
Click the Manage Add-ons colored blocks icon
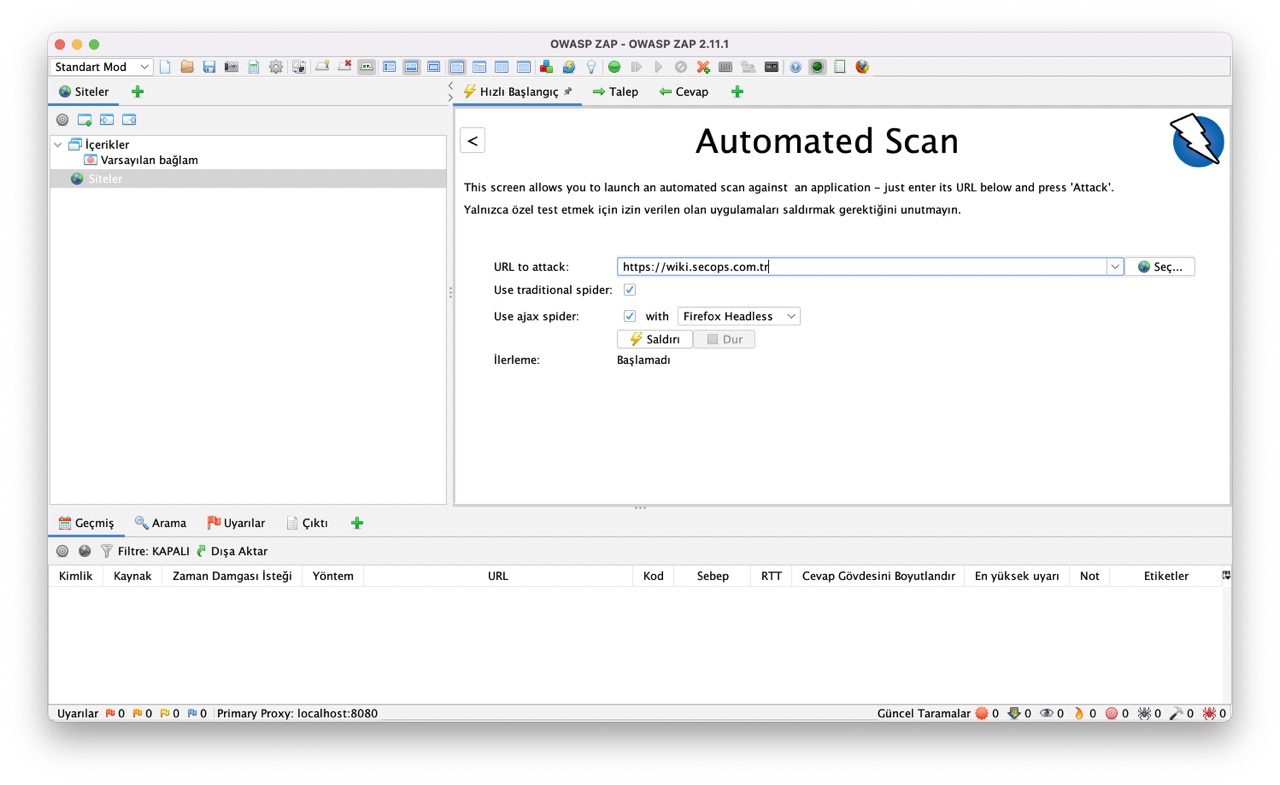(x=546, y=67)
